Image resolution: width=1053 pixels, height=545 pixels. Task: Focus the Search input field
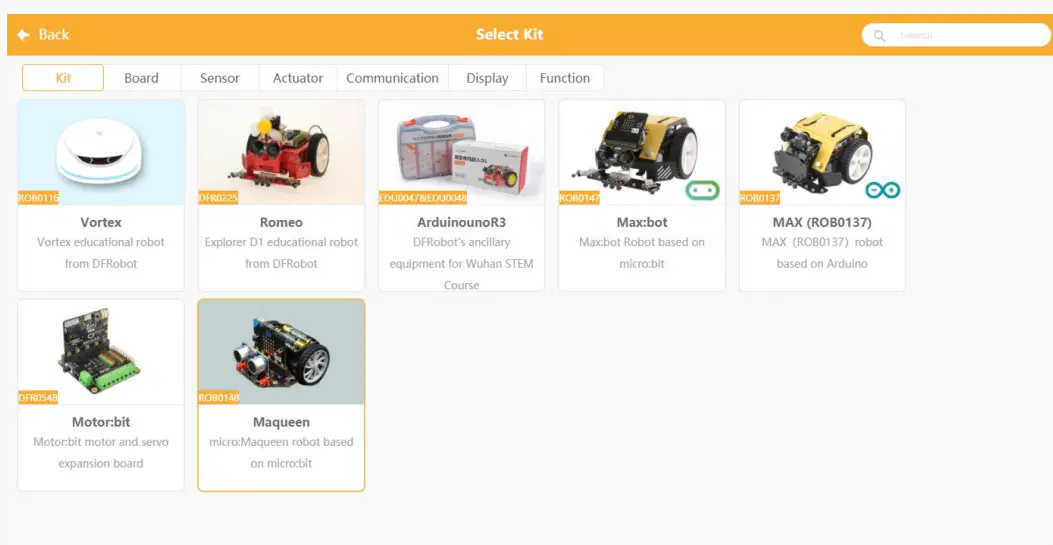[956, 35]
